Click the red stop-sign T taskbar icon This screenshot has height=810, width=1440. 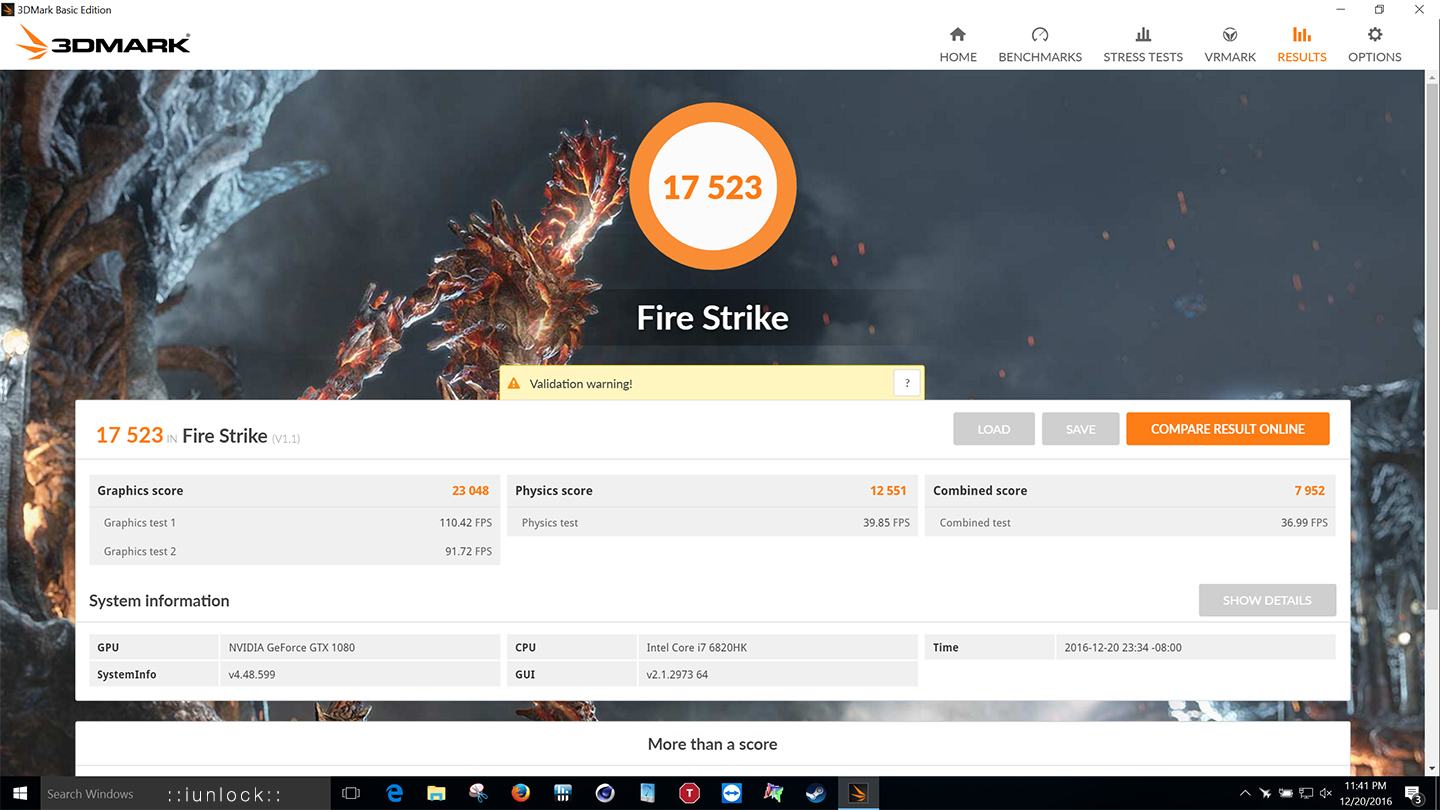point(689,794)
